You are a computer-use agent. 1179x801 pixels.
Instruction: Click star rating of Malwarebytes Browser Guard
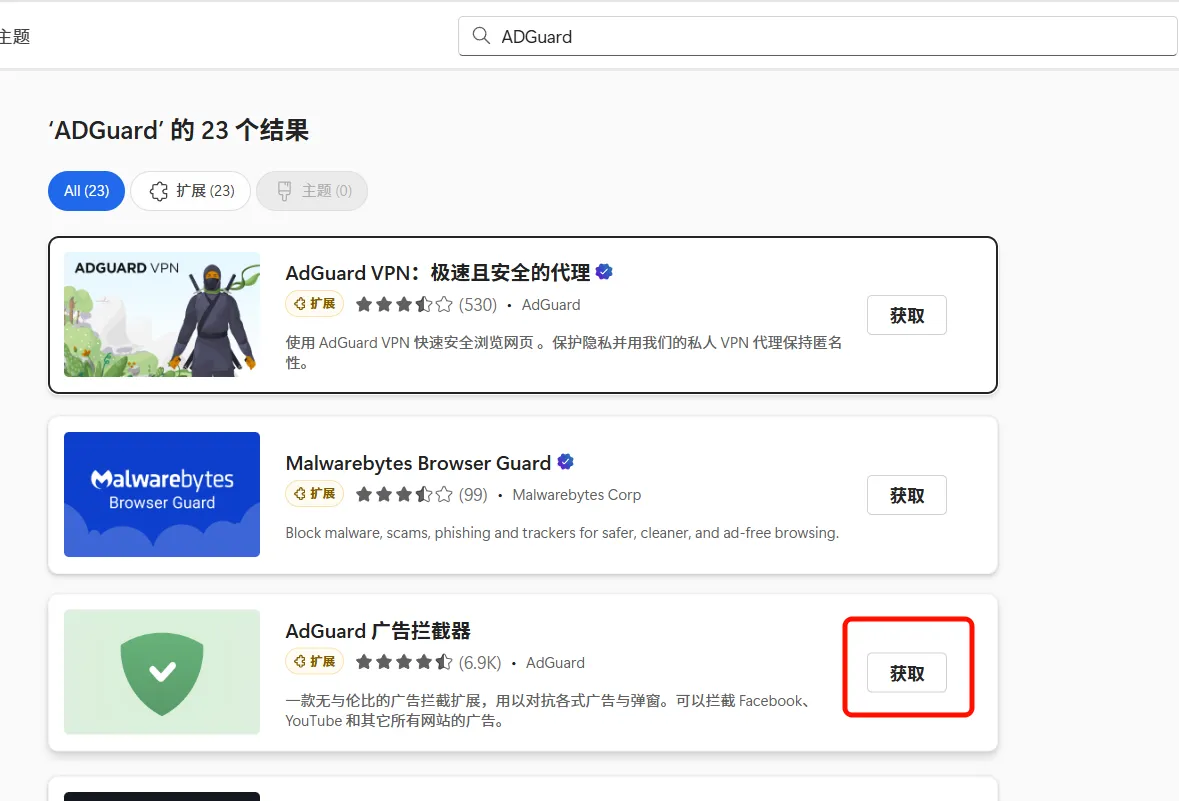pos(404,495)
